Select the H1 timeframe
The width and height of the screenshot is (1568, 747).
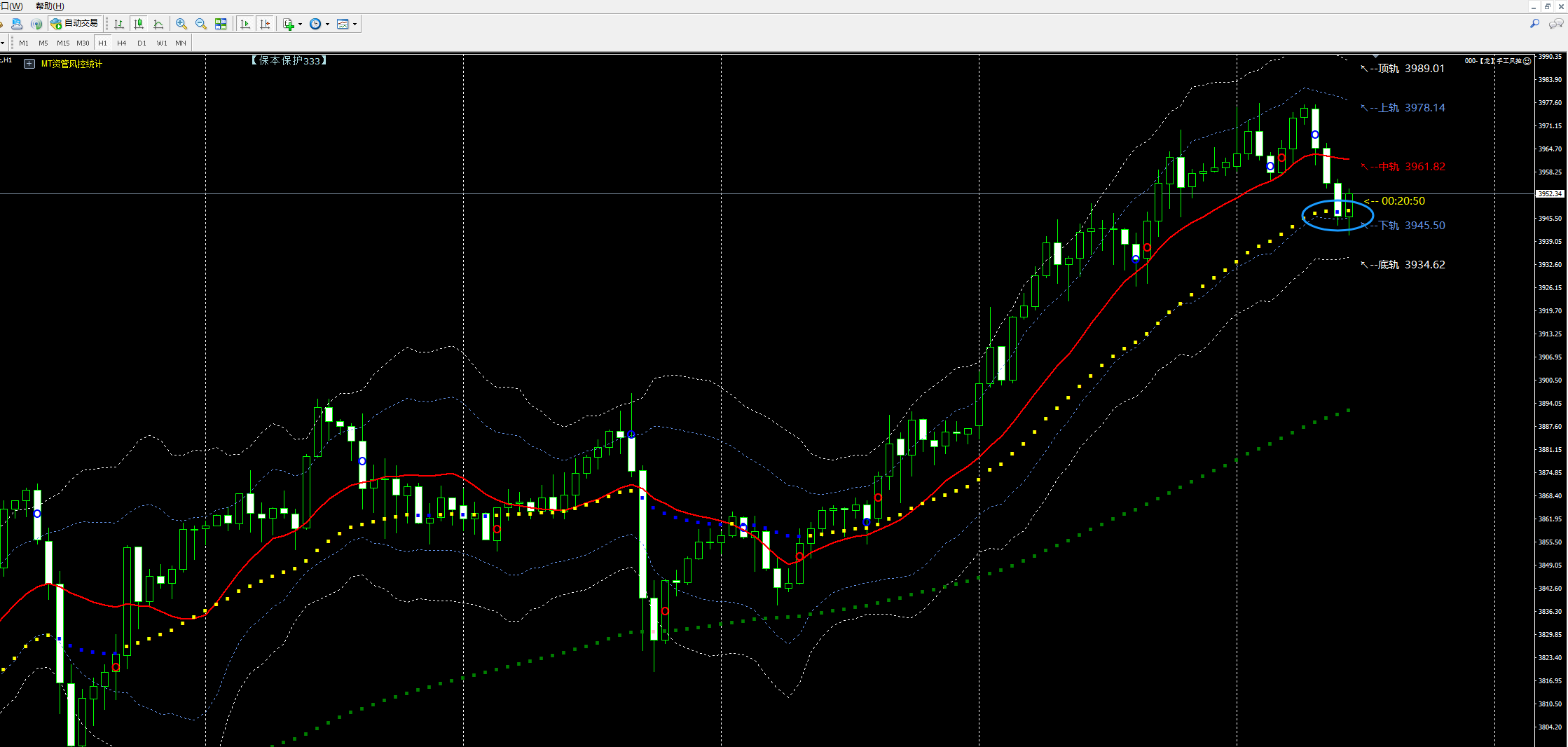tap(102, 43)
